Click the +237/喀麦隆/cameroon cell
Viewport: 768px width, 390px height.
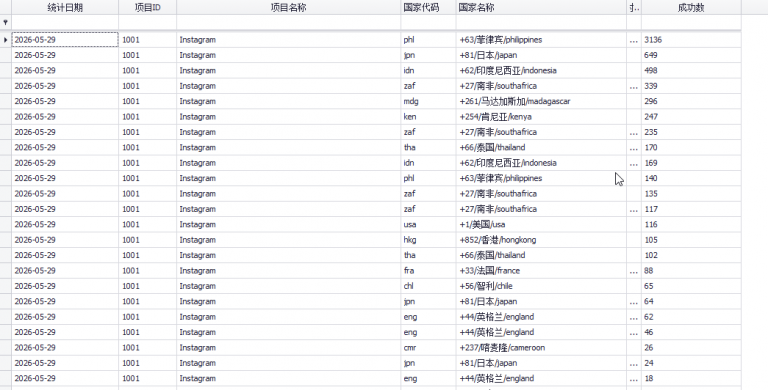coord(541,348)
